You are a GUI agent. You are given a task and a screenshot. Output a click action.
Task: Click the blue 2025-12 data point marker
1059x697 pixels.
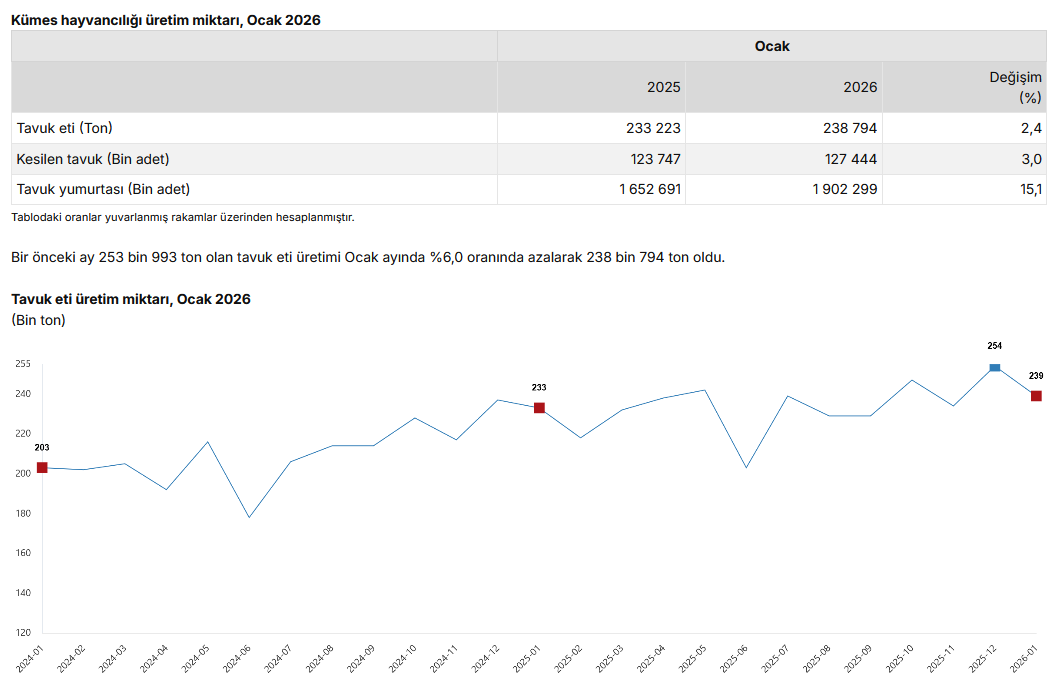(x=995, y=368)
